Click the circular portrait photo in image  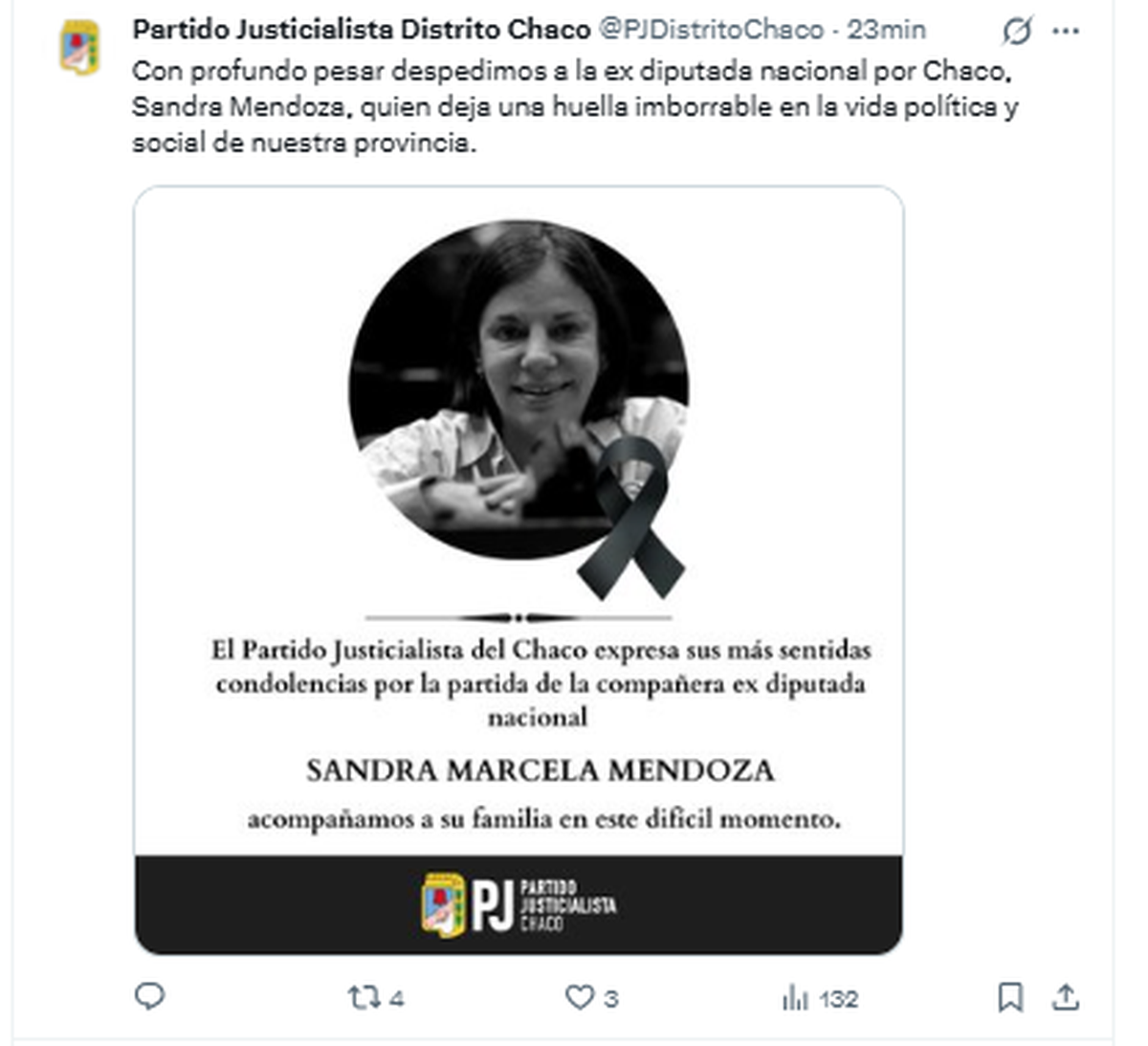(519, 389)
